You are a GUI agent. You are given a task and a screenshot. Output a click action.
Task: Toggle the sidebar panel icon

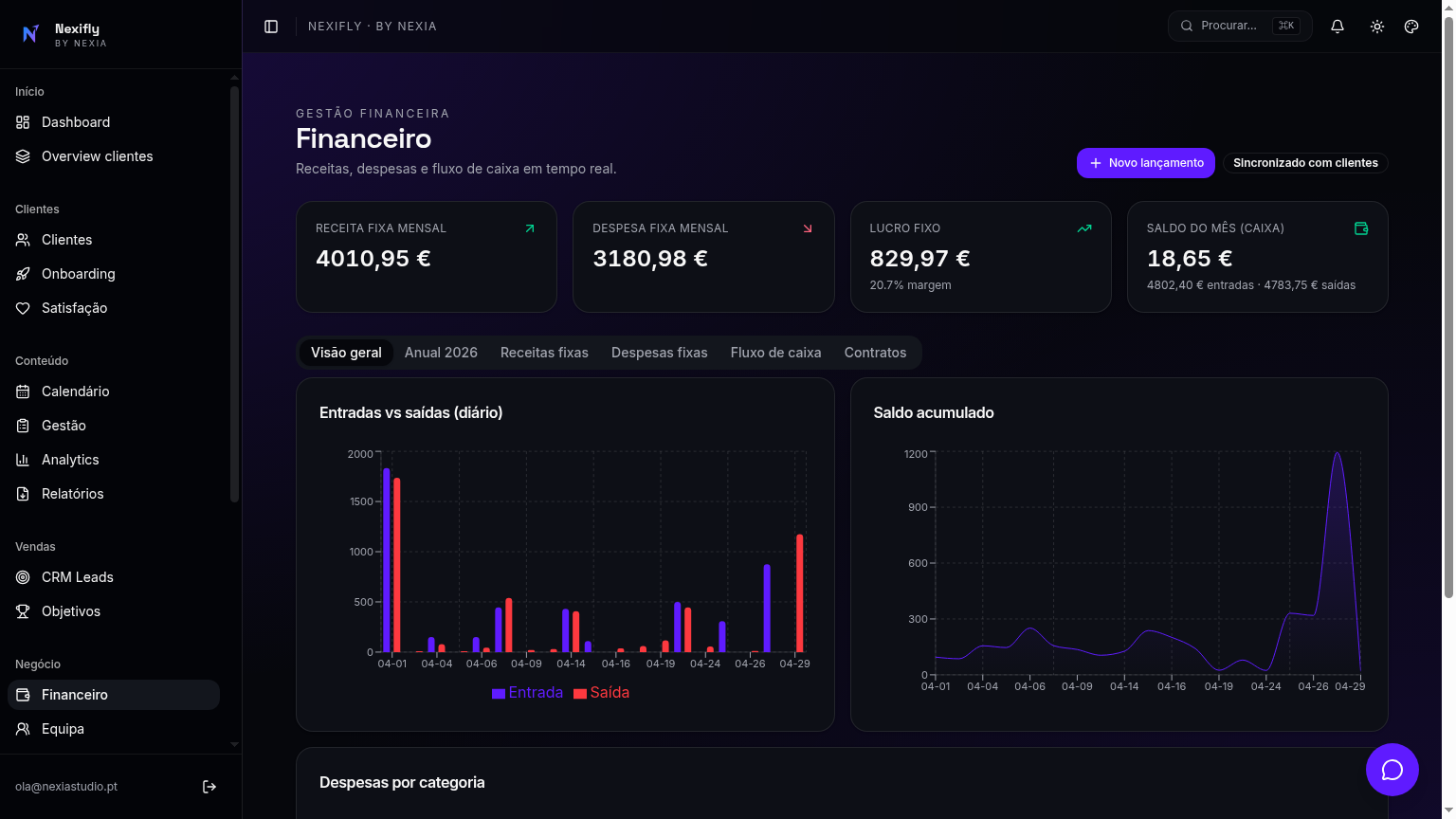[271, 27]
